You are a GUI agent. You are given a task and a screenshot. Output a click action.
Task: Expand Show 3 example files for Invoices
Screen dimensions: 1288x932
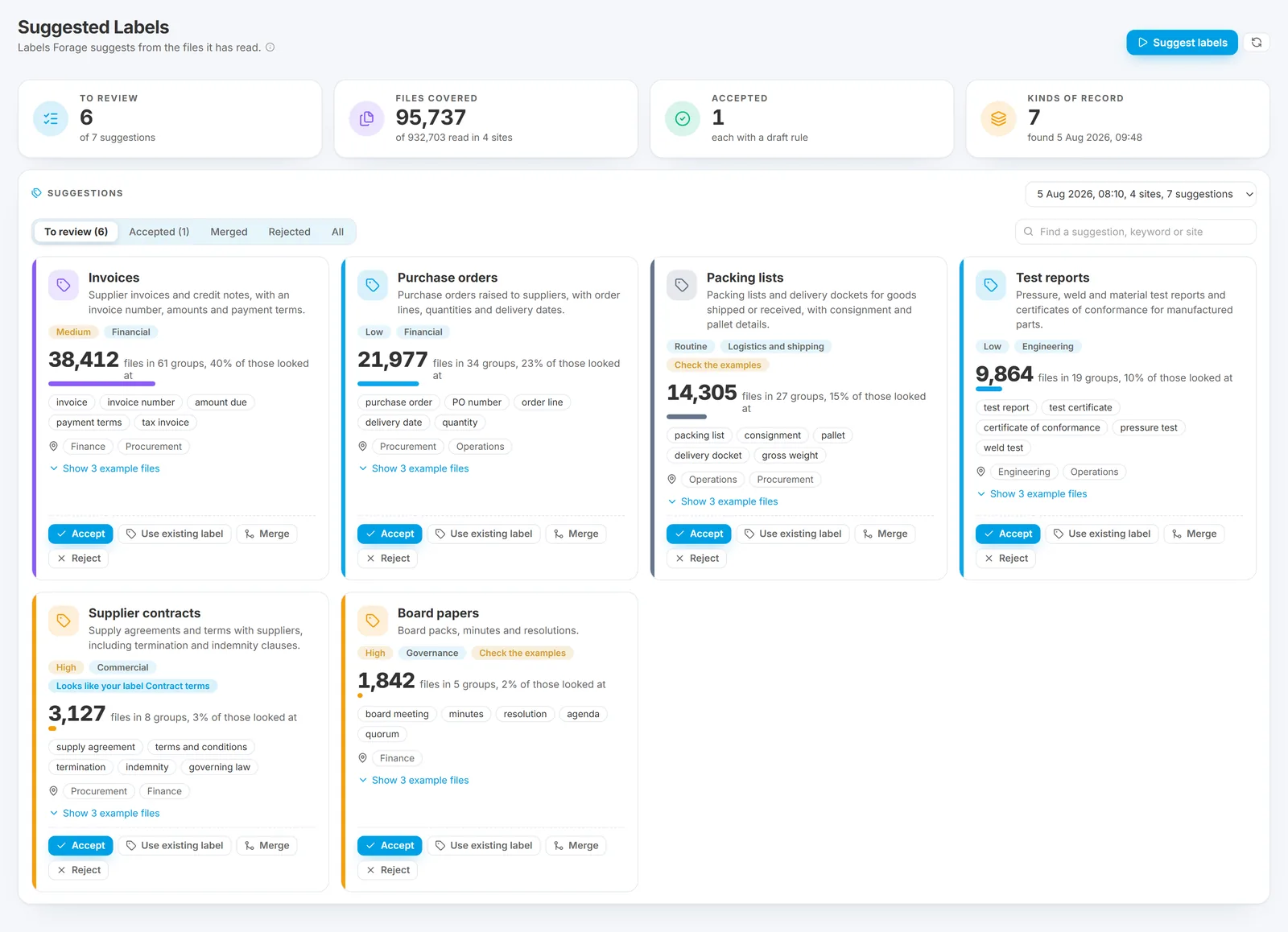105,468
